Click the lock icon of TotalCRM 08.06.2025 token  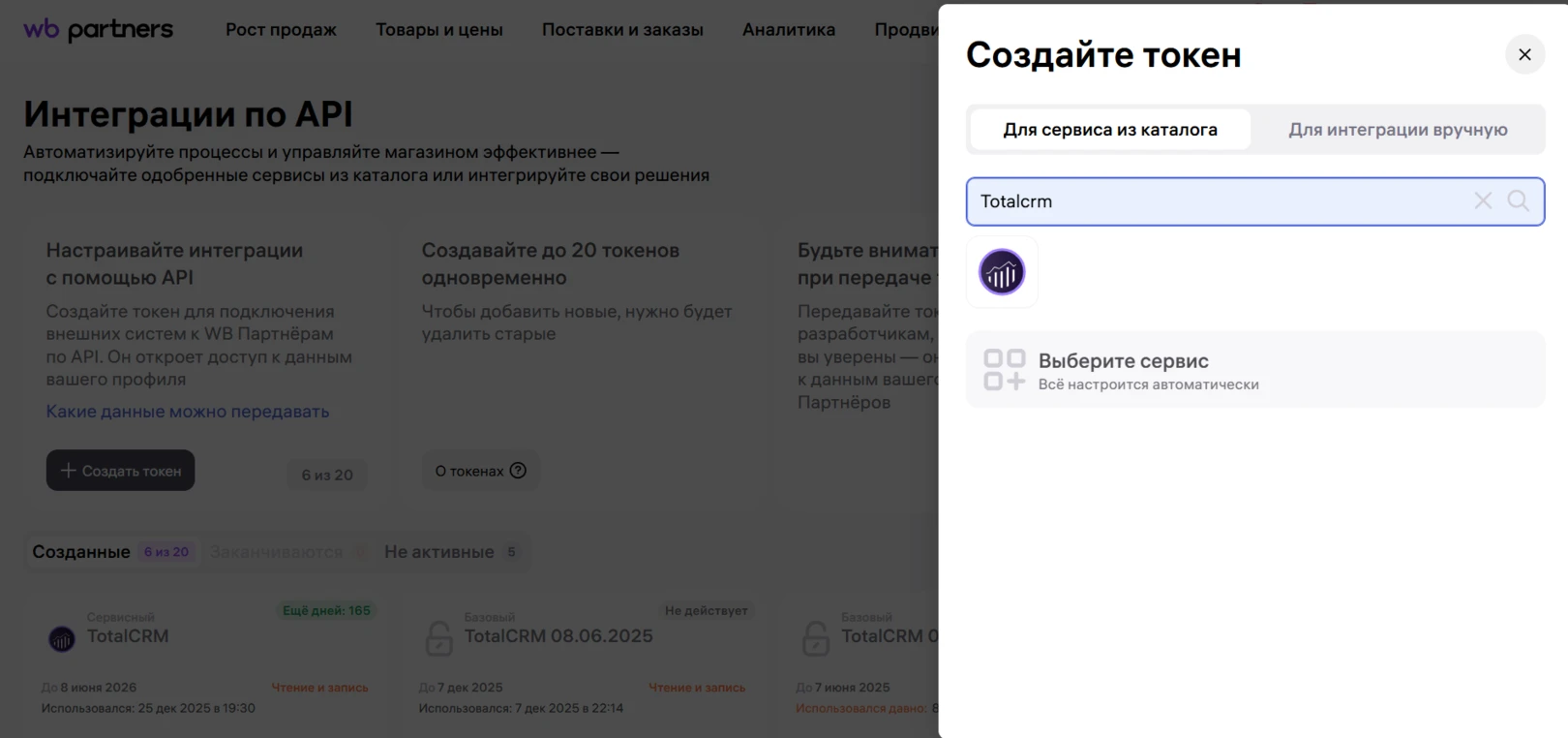point(439,638)
